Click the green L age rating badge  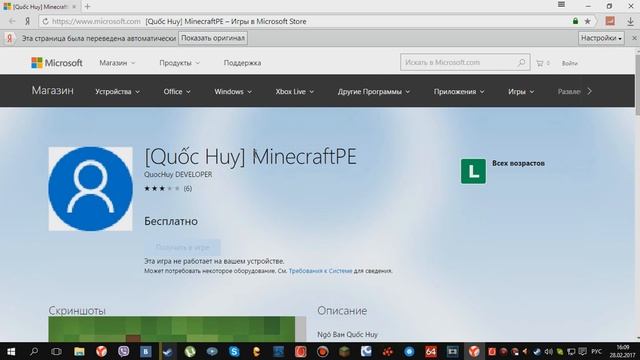(473, 171)
